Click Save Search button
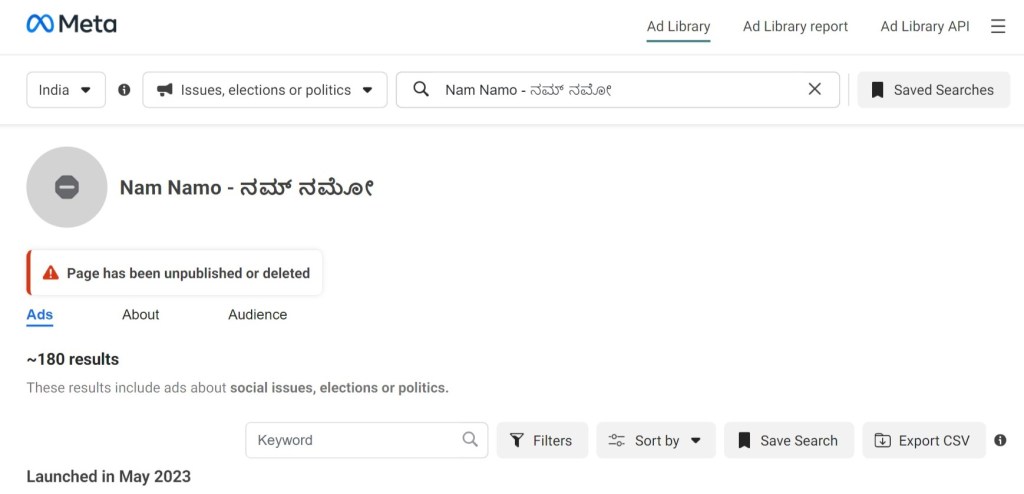The width and height of the screenshot is (1024, 494). [789, 440]
